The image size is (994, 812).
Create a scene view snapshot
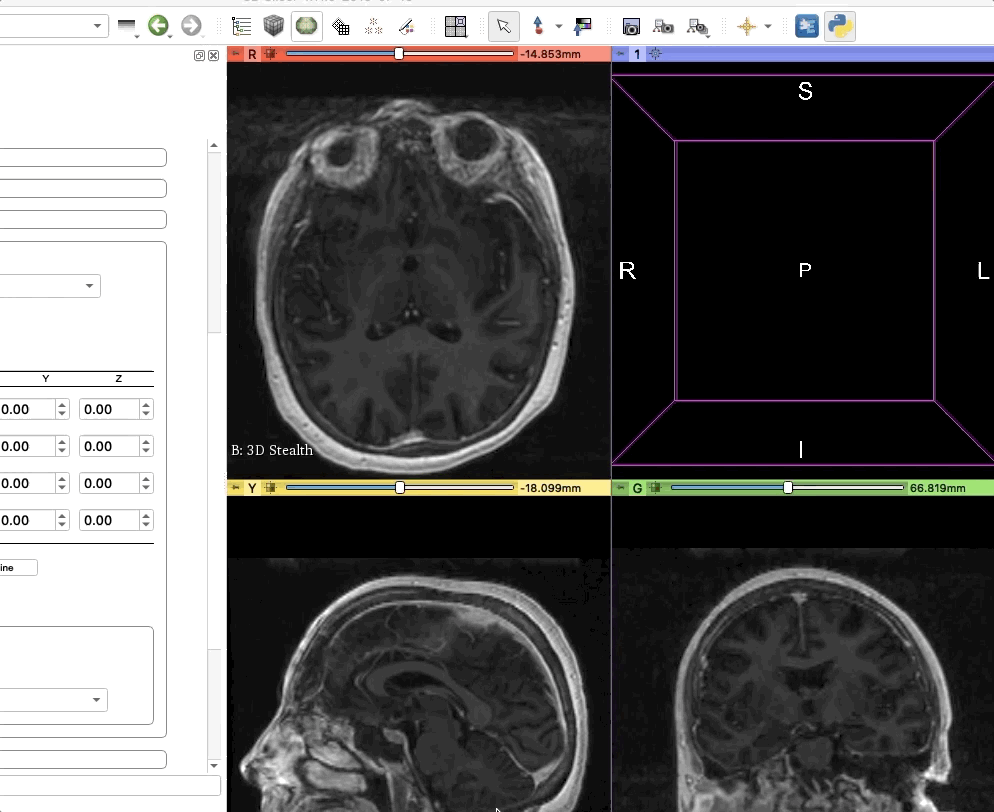(663, 27)
